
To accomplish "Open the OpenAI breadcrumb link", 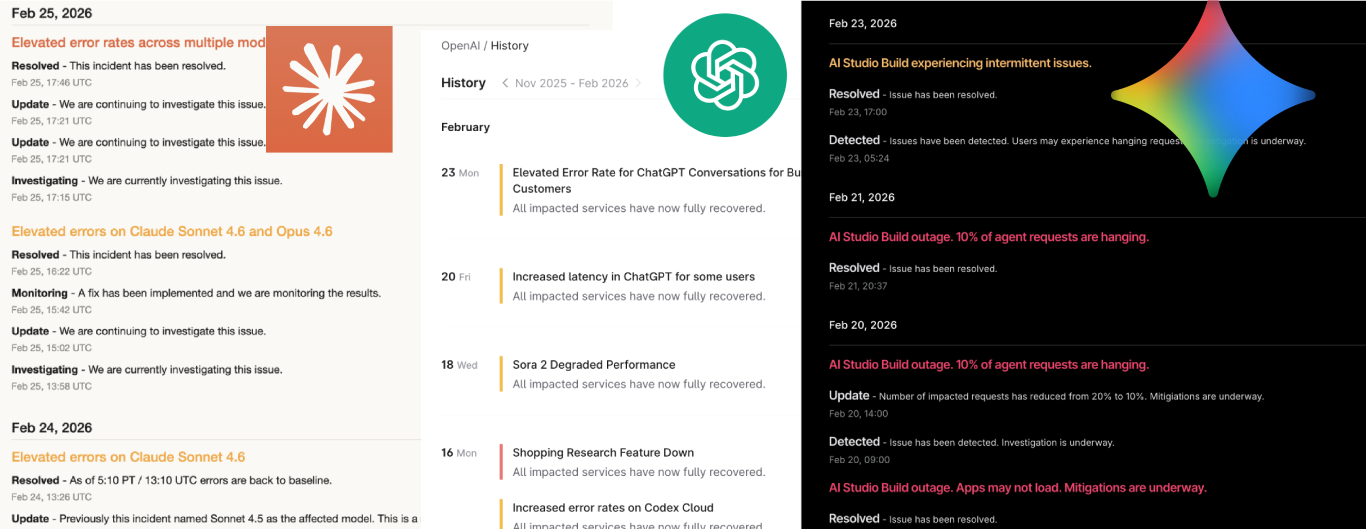I will point(460,46).
